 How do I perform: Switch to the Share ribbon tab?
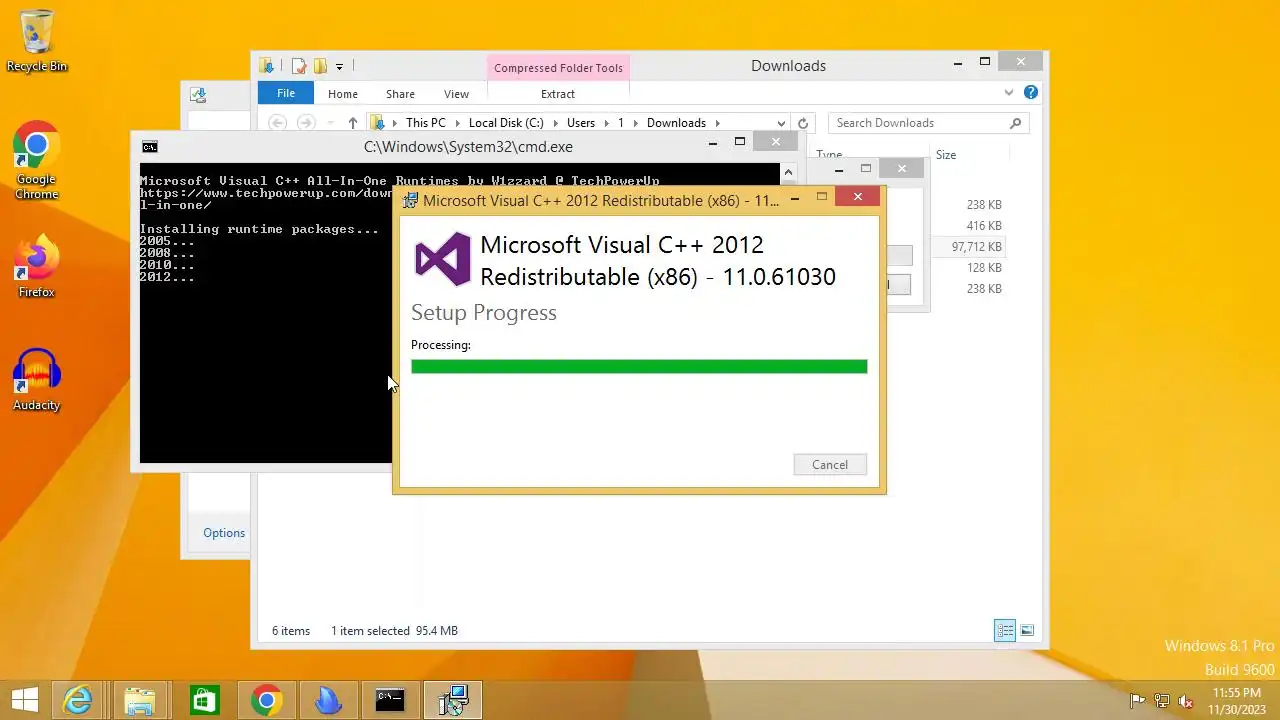[400, 94]
